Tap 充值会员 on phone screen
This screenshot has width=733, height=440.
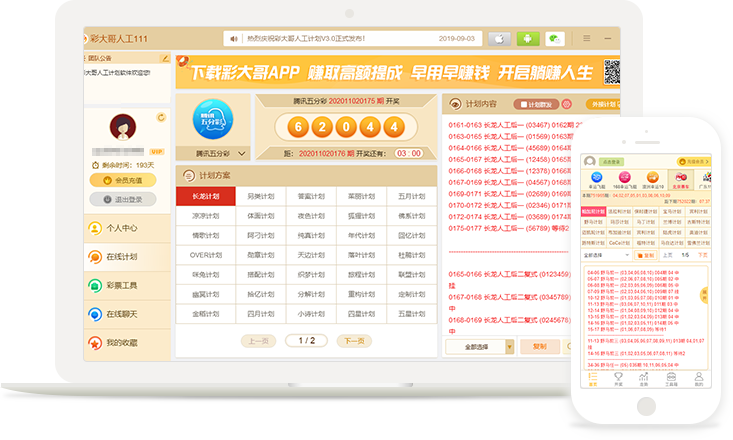pos(694,162)
